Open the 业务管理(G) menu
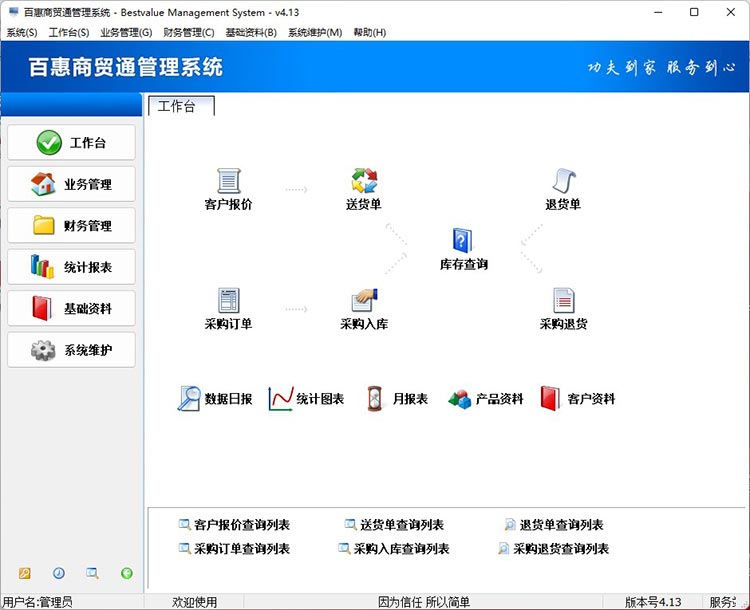The image size is (750, 610). click(126, 33)
